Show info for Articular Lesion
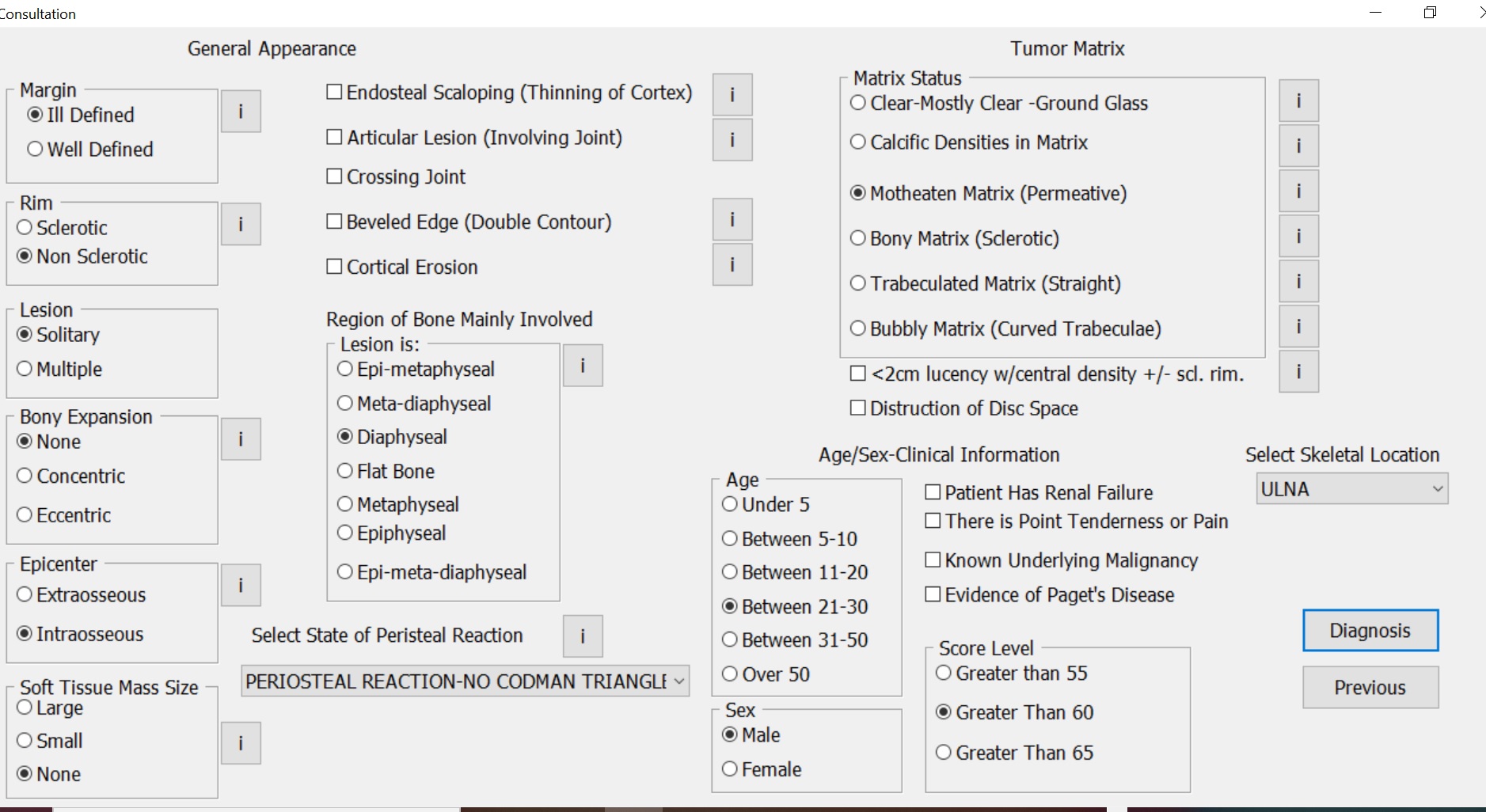This screenshot has height=812, width=1486. pyautogui.click(x=732, y=140)
